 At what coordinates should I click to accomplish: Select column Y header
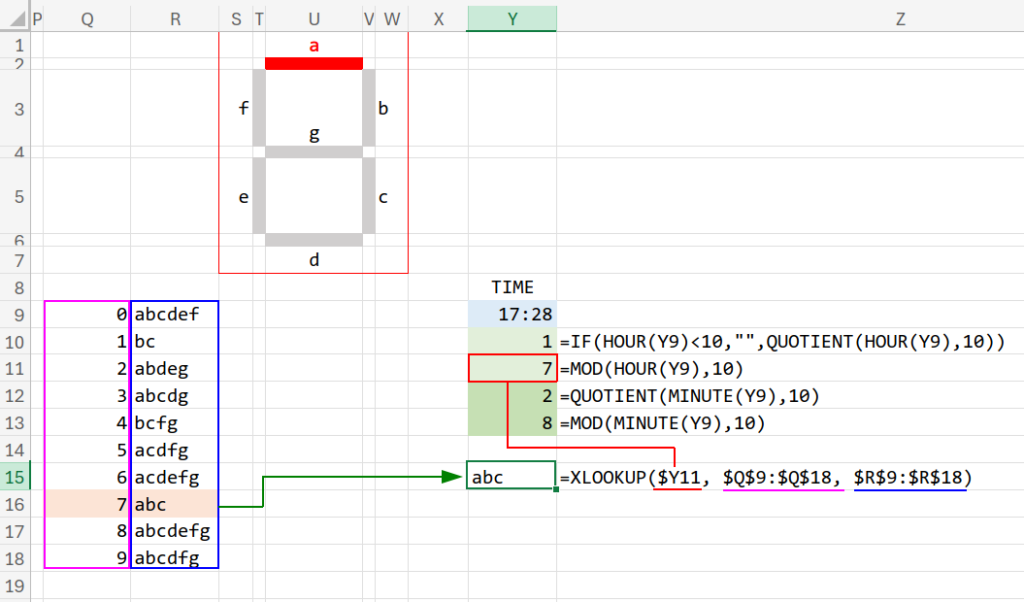[x=512, y=19]
